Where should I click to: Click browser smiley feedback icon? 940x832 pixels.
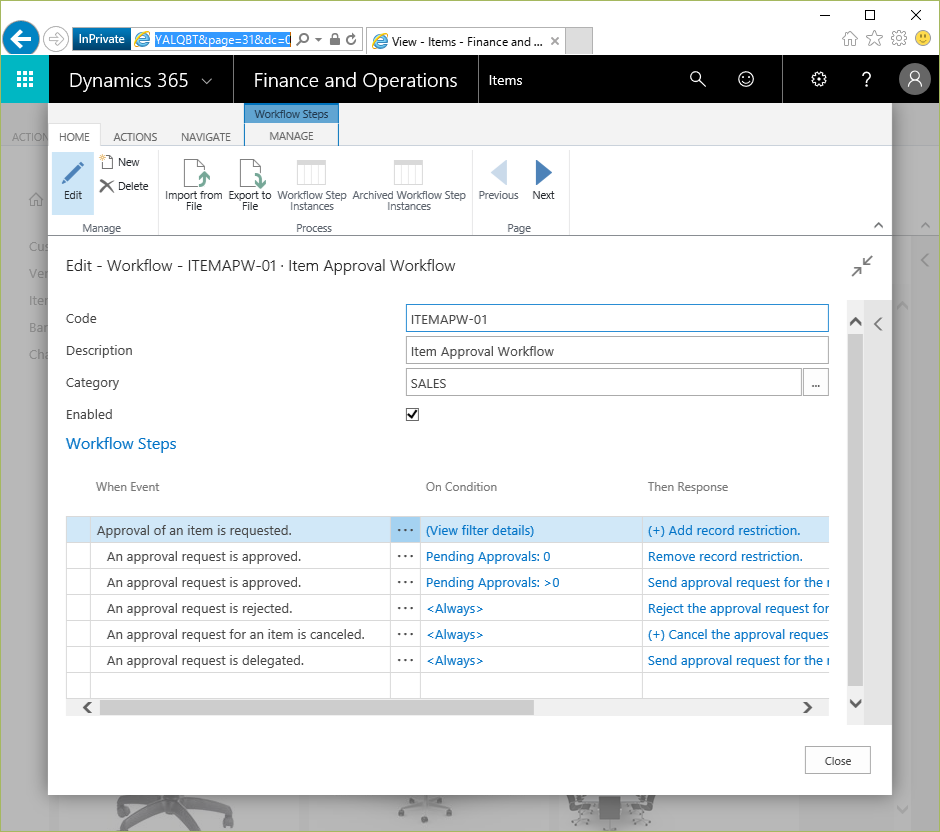(923, 39)
